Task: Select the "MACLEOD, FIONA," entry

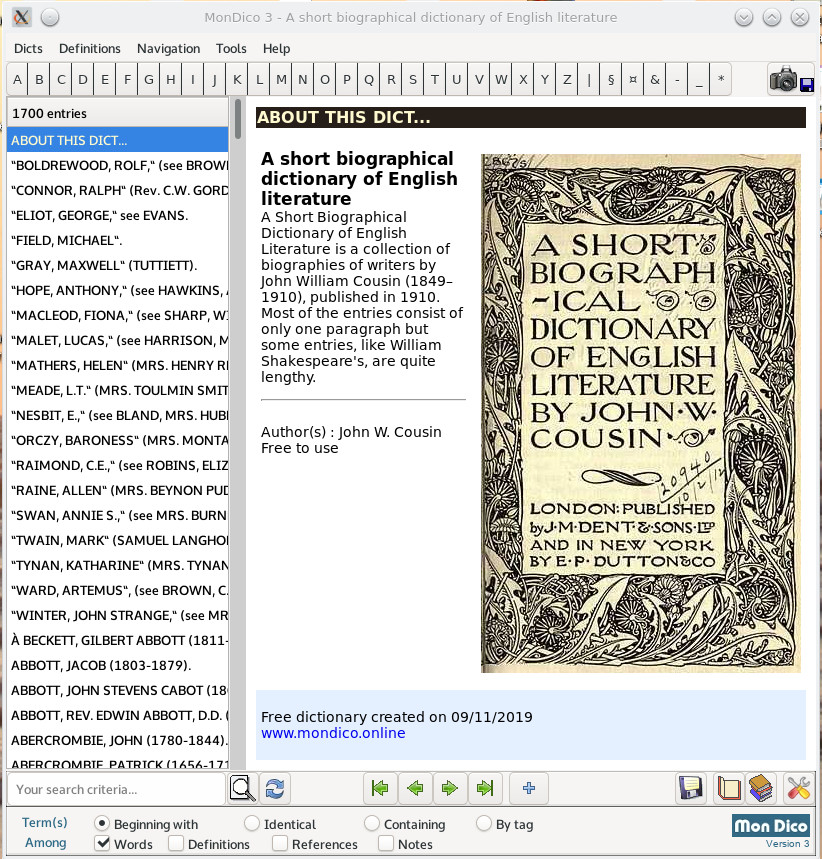Action: (x=118, y=316)
